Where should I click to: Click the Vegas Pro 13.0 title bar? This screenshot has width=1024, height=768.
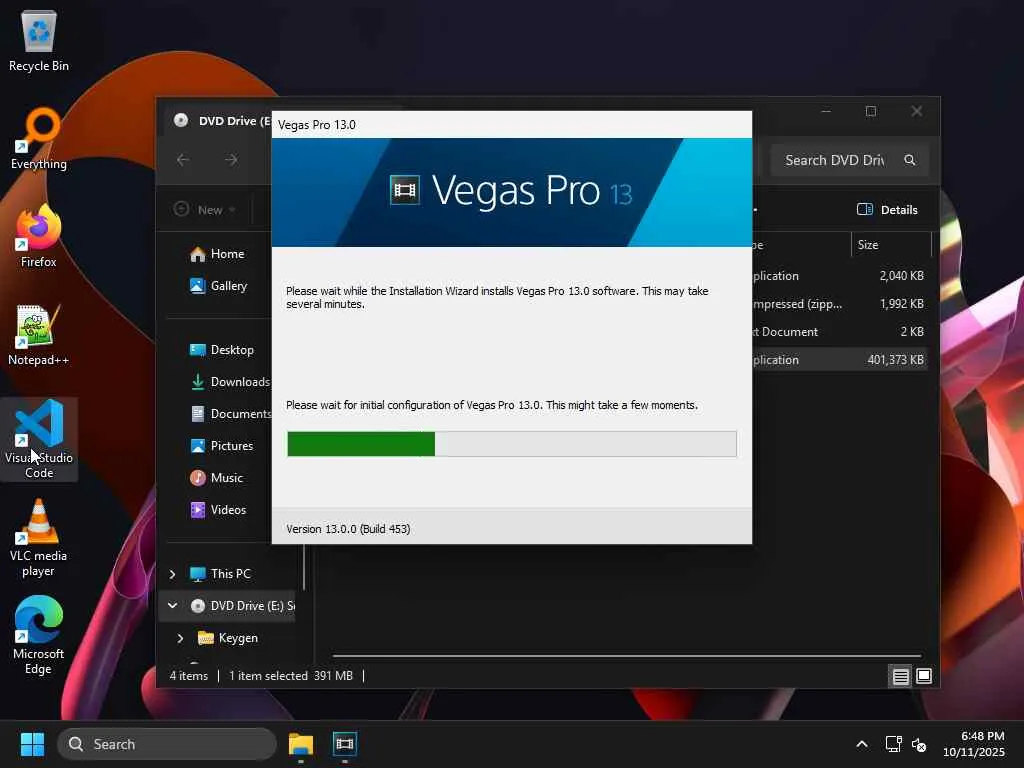512,125
